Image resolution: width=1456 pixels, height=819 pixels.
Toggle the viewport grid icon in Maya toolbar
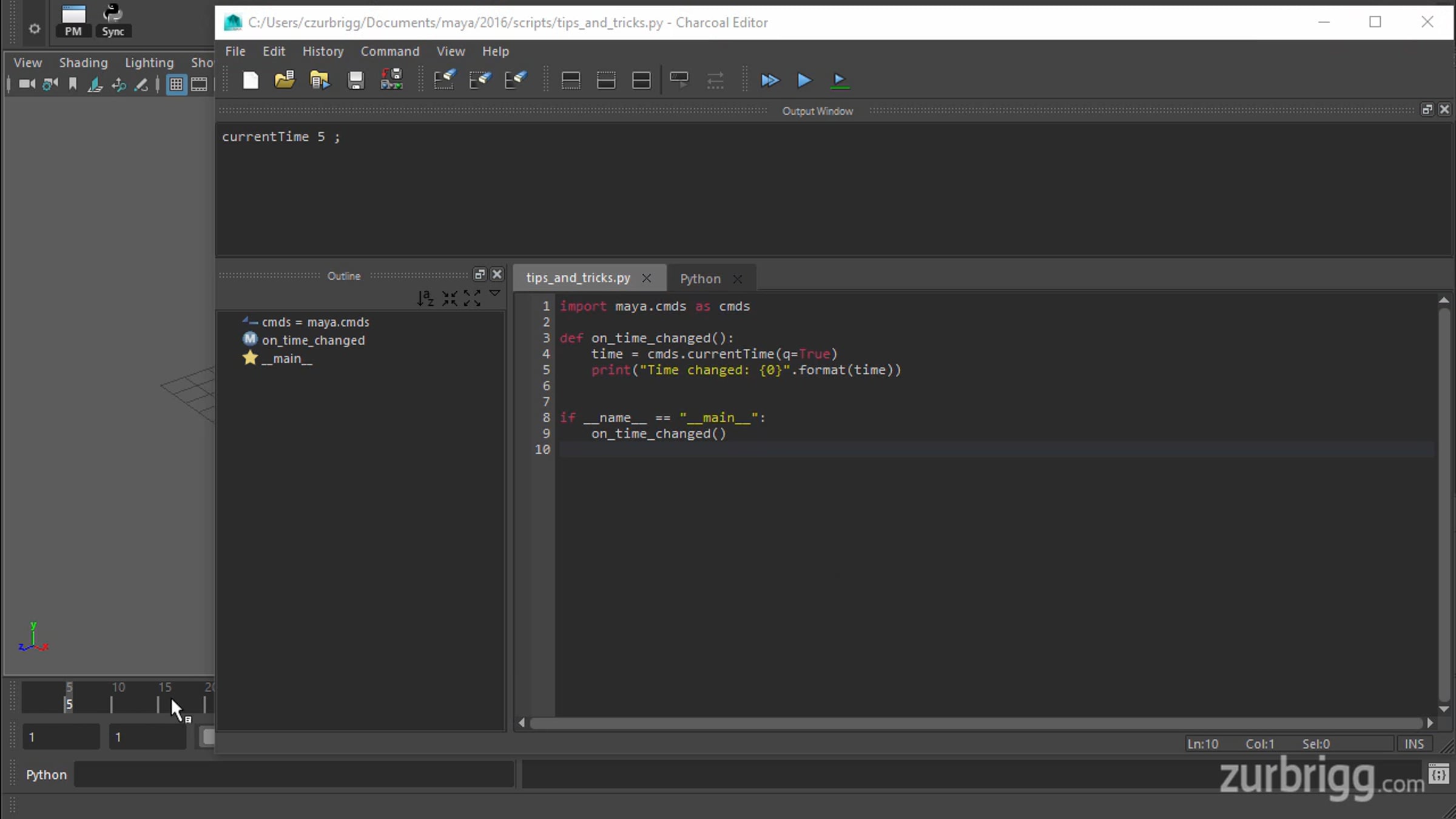coord(176,84)
